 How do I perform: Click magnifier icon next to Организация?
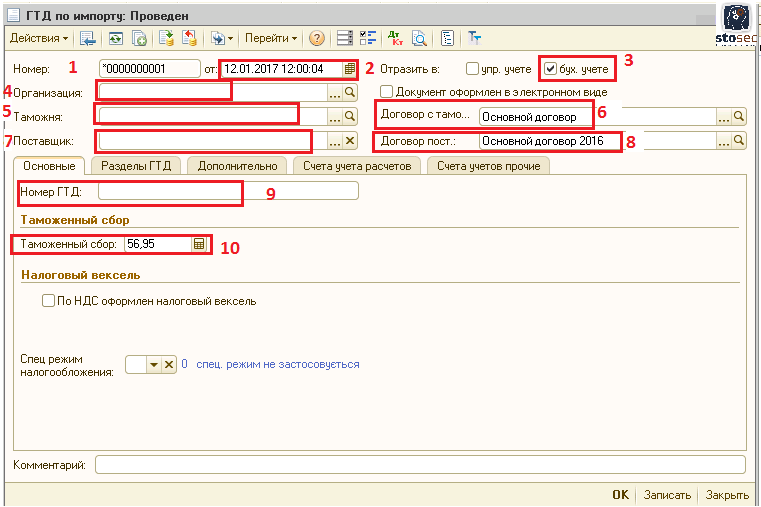click(350, 92)
